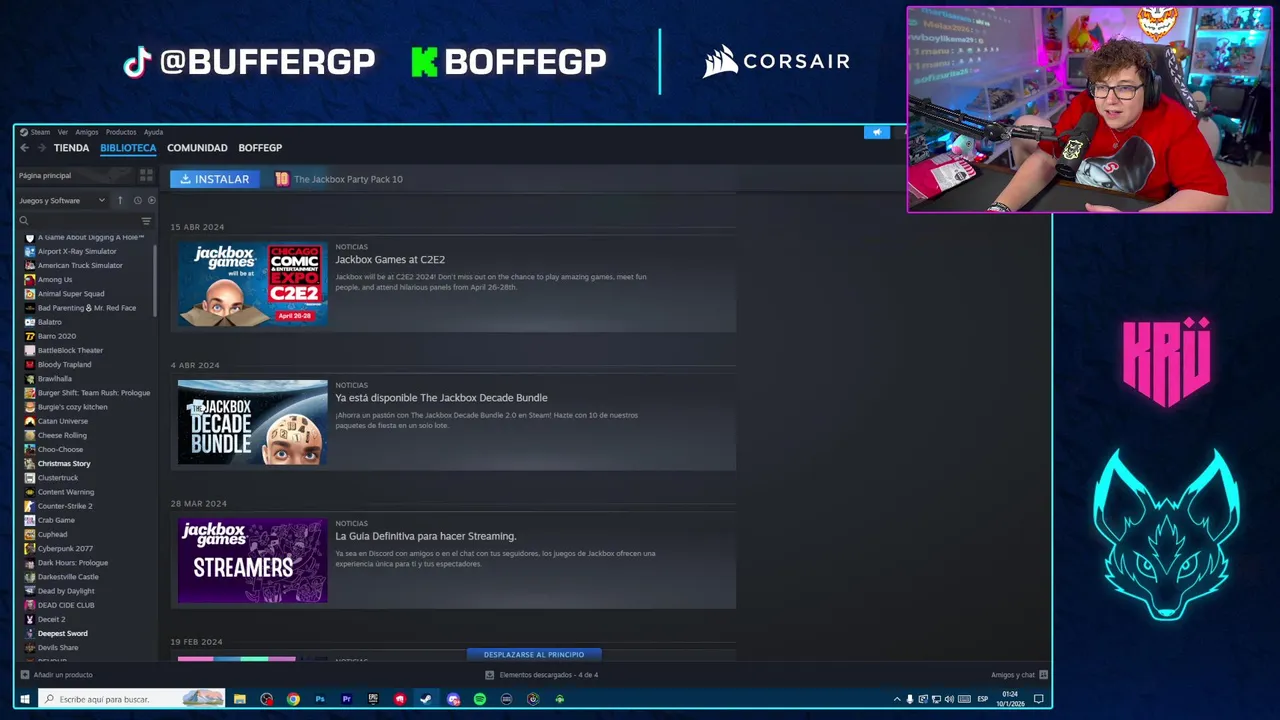Switch to the COMUNIDAD tab
The image size is (1280, 720).
[197, 148]
